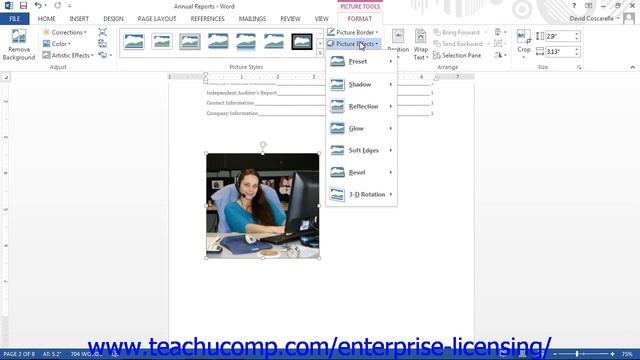Open the Preset effects submenu
The width and height of the screenshot is (640, 360).
pyautogui.click(x=361, y=62)
